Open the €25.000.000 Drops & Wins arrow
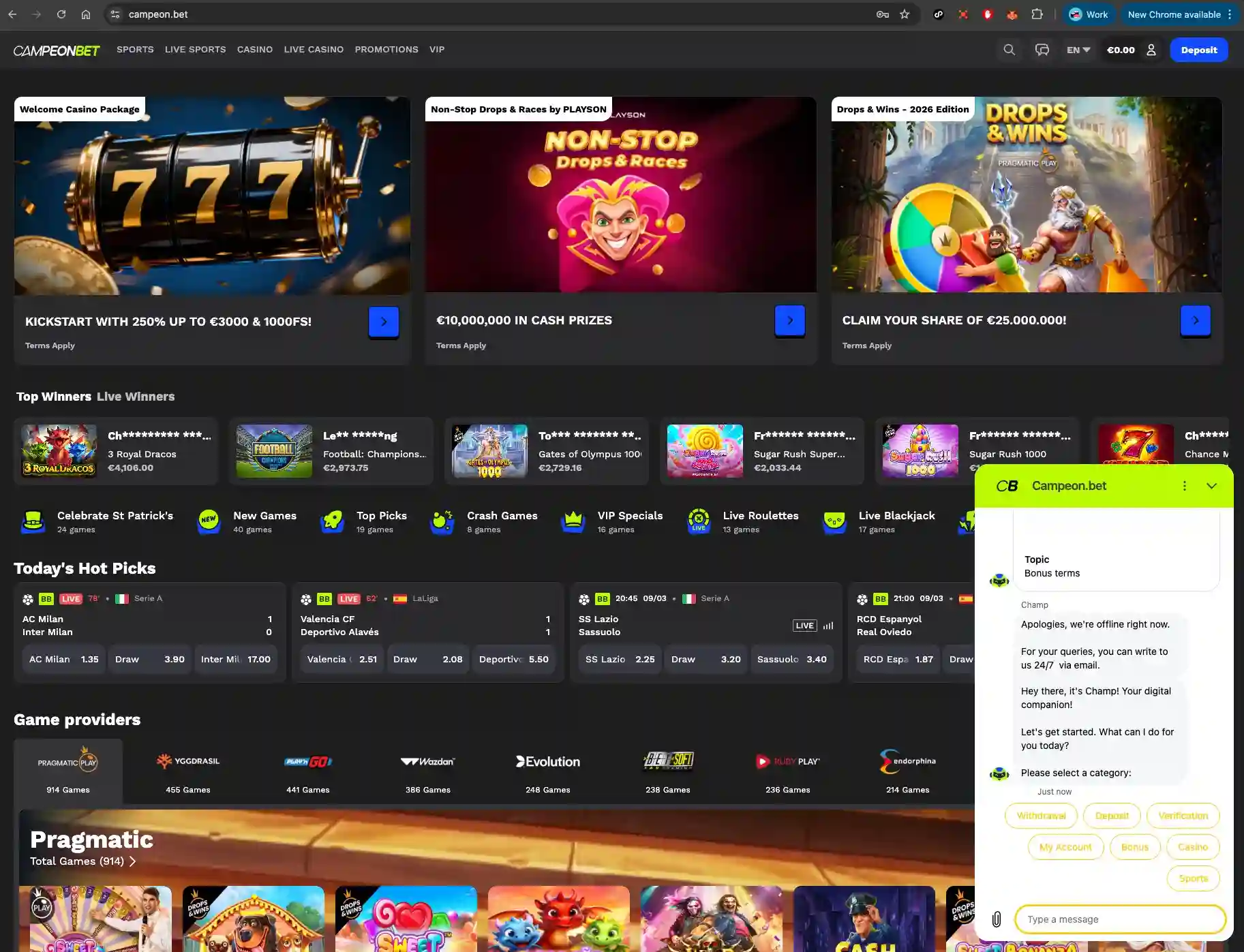Viewport: 1244px width, 952px height. pyautogui.click(x=1196, y=321)
